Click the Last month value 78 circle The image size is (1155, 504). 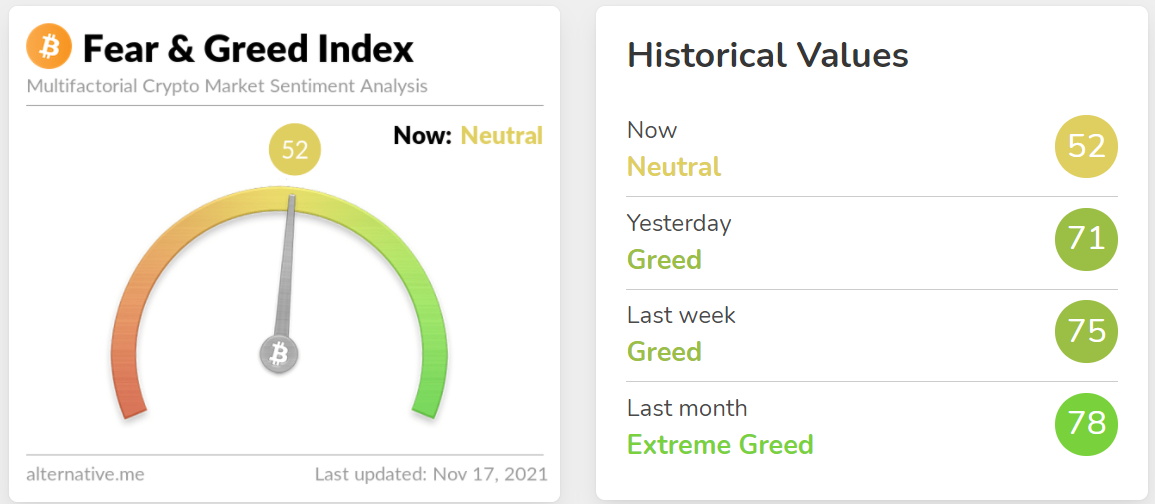(x=1086, y=424)
